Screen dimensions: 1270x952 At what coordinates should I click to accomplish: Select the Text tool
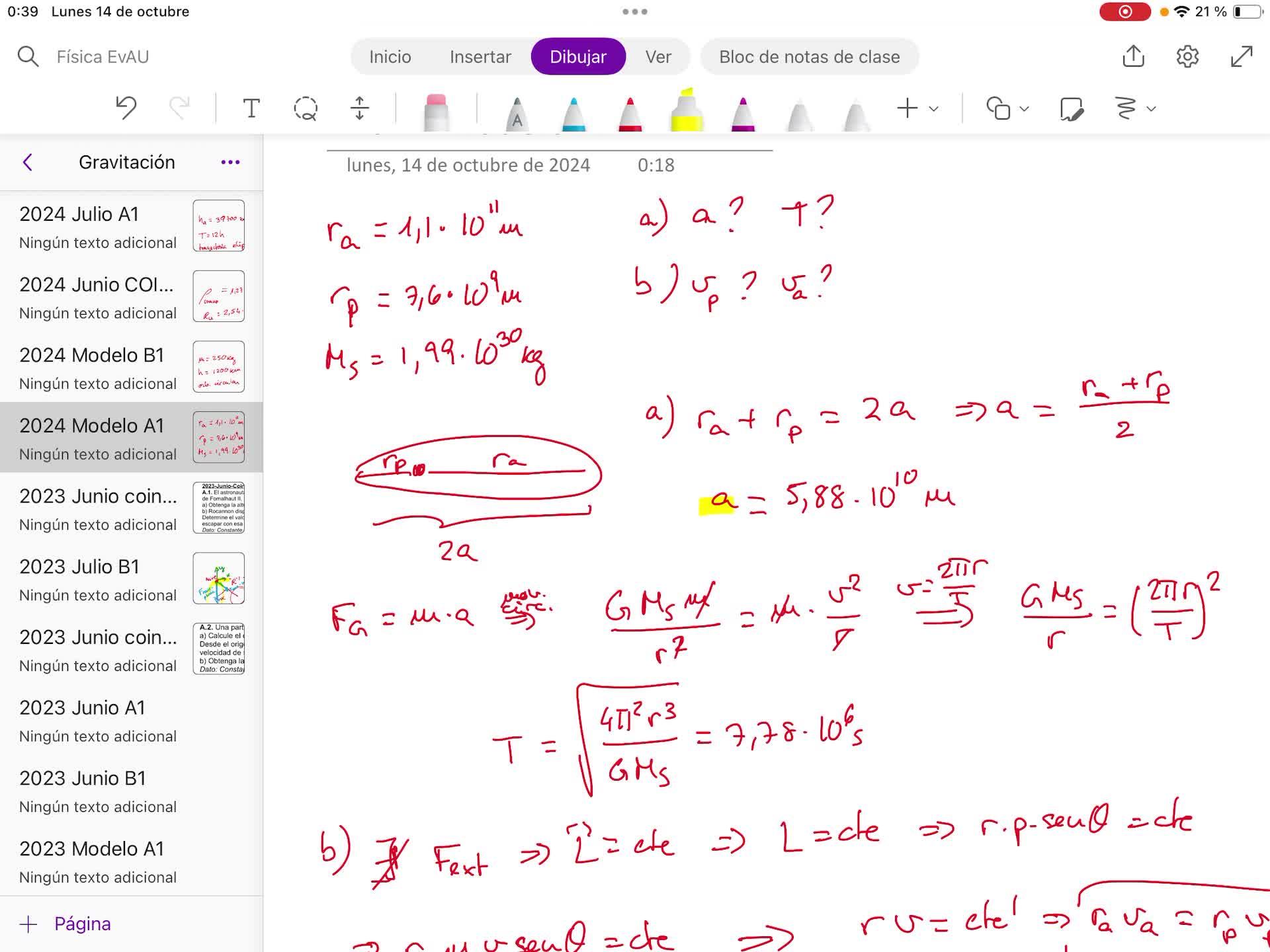click(251, 108)
